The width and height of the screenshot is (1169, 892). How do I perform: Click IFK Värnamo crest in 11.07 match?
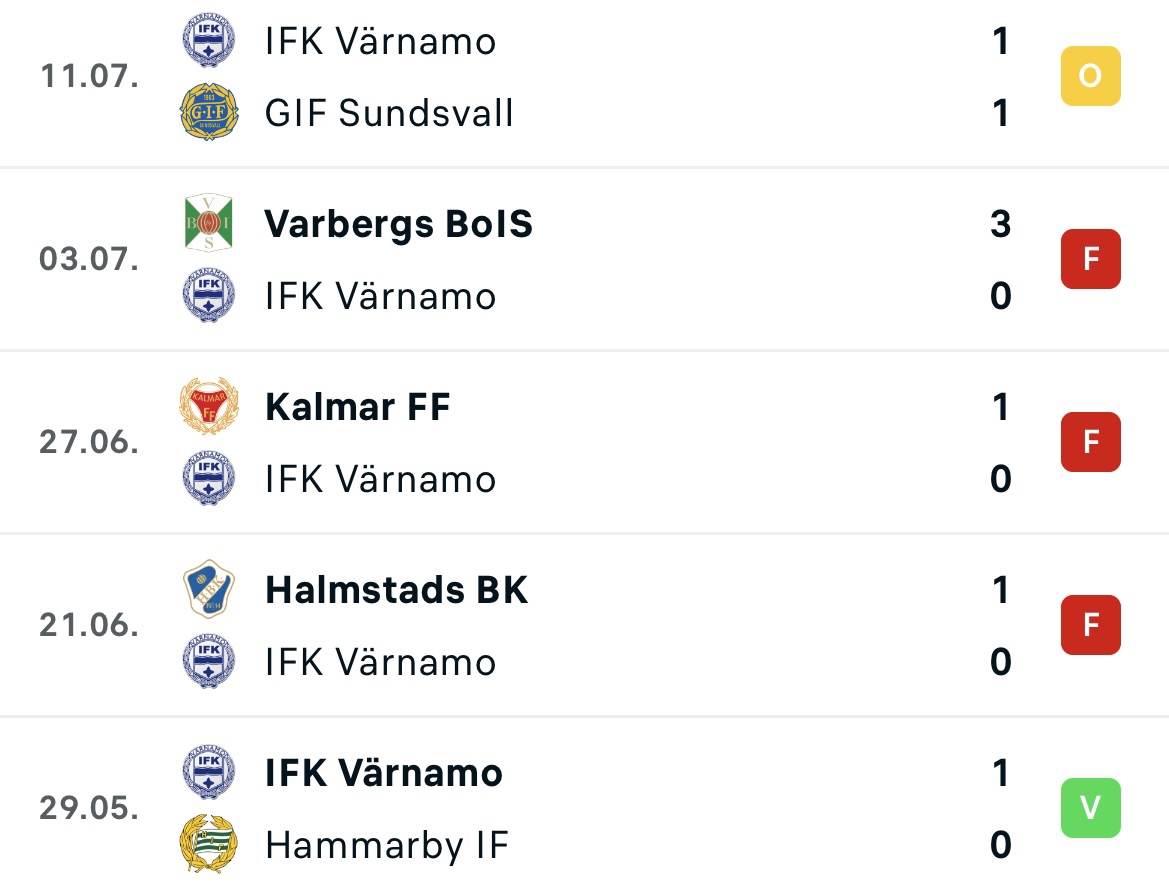209,40
